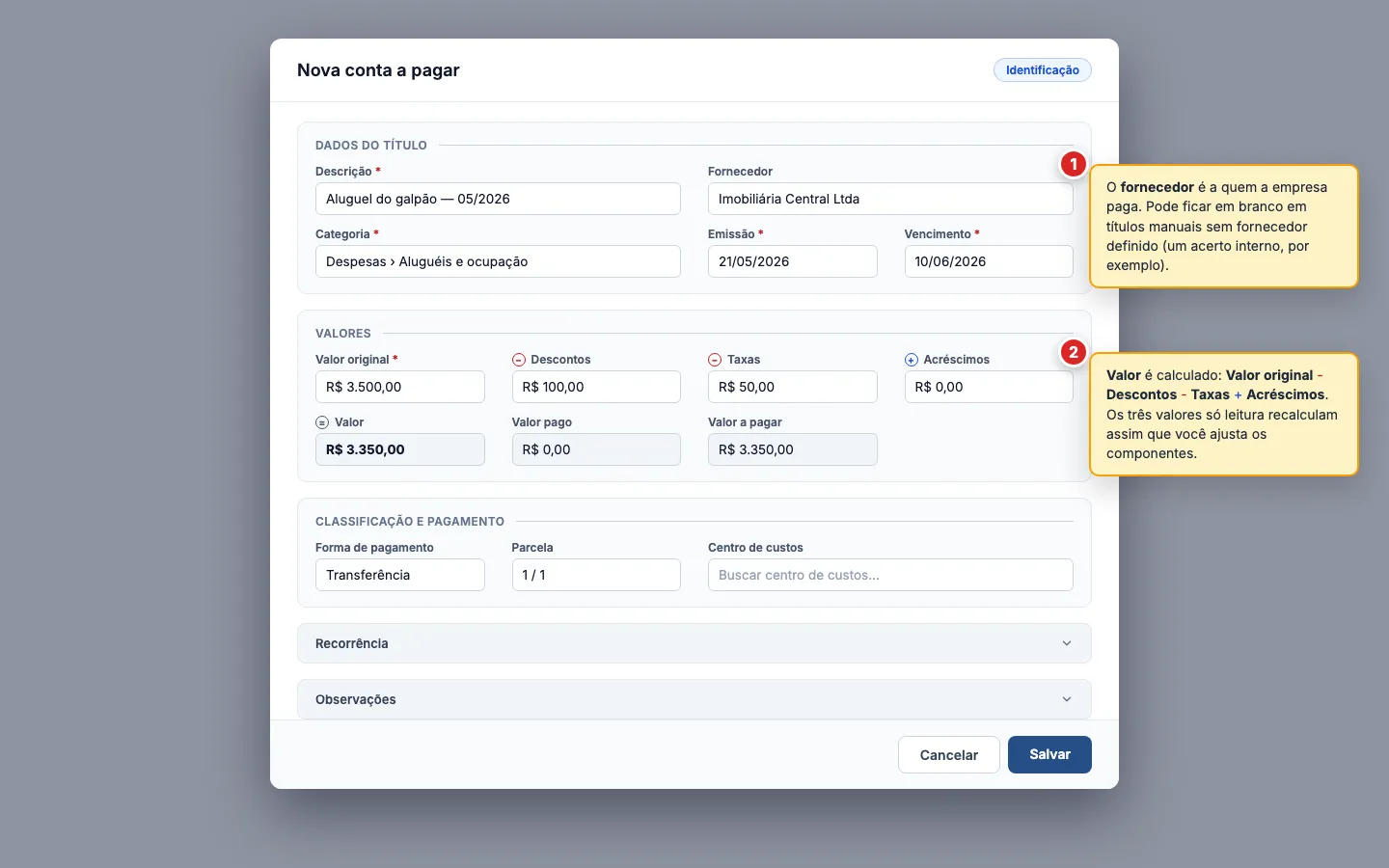Expand the Recorrência section chevron
The width and height of the screenshot is (1389, 868).
[1067, 643]
